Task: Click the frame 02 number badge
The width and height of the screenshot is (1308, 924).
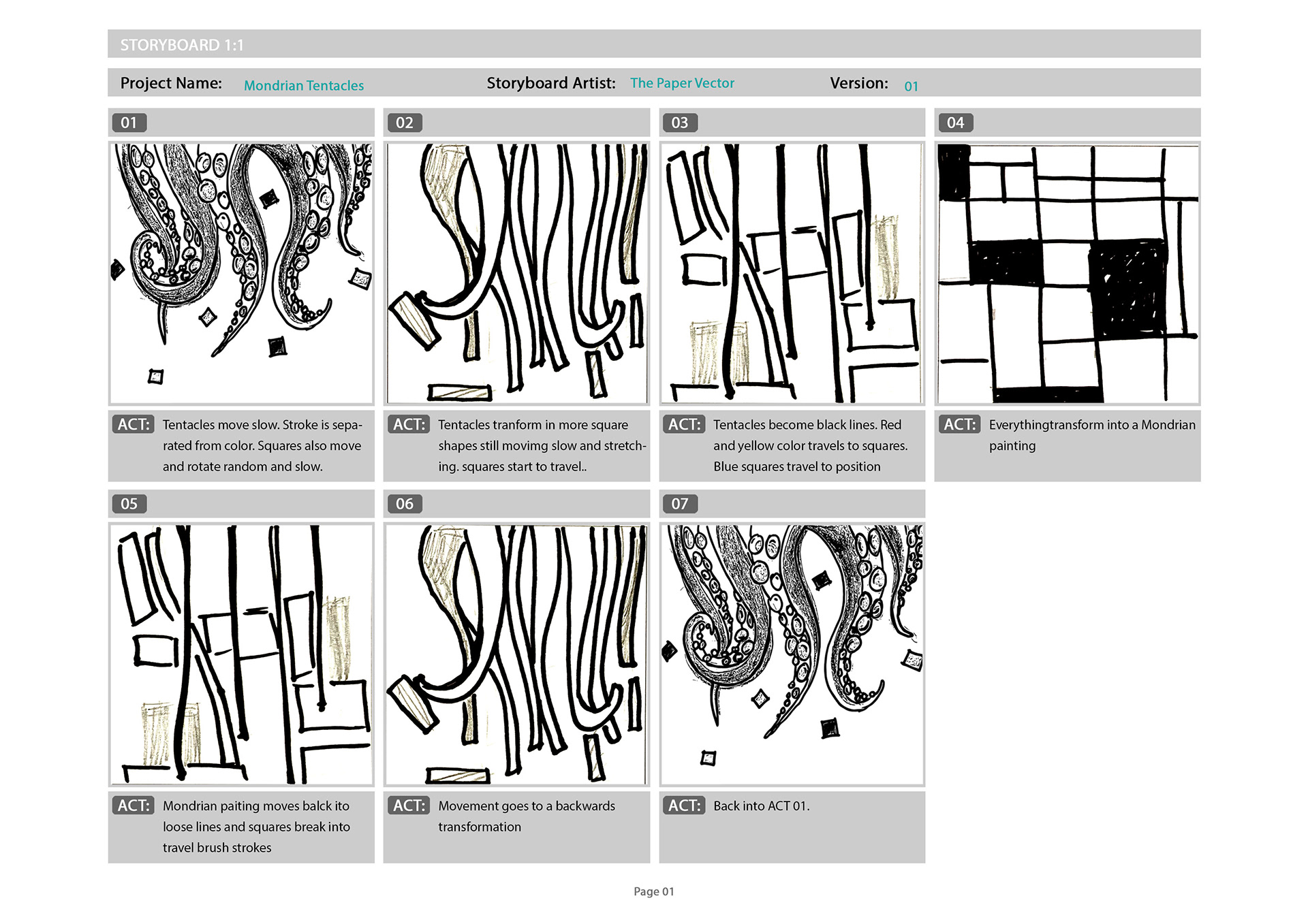Action: (x=405, y=123)
